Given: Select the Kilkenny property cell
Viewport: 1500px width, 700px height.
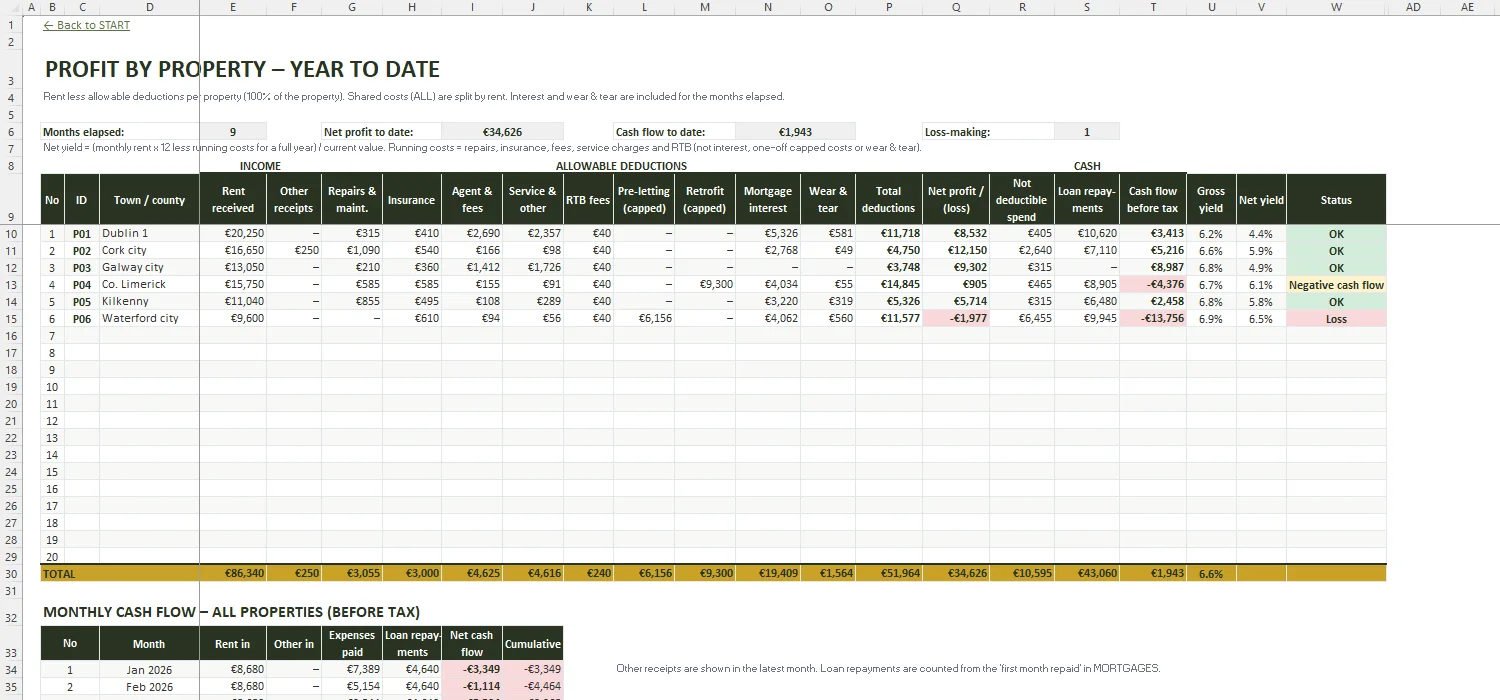Looking at the screenshot, I should click(149, 301).
